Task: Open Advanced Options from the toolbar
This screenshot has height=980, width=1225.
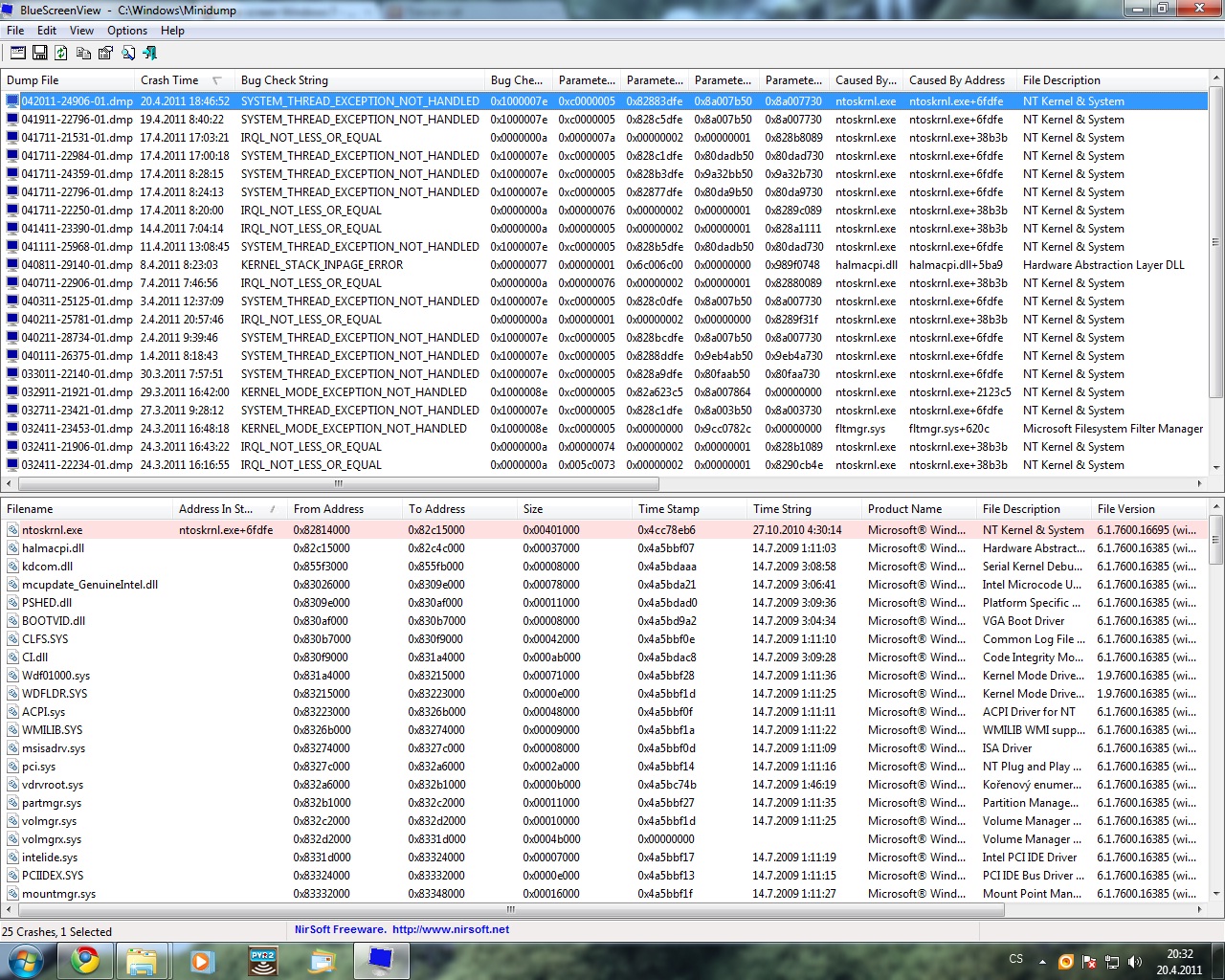Action: tap(18, 53)
